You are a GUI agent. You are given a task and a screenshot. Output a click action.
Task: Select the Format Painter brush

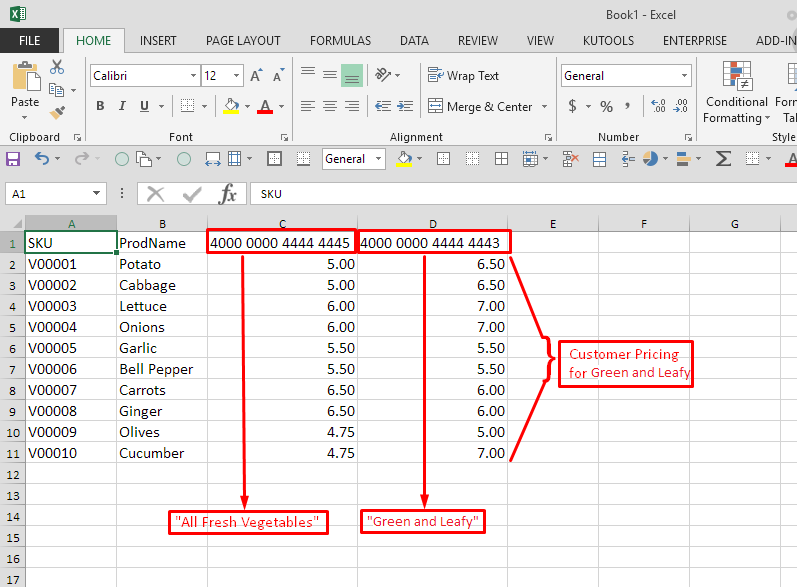point(57,112)
